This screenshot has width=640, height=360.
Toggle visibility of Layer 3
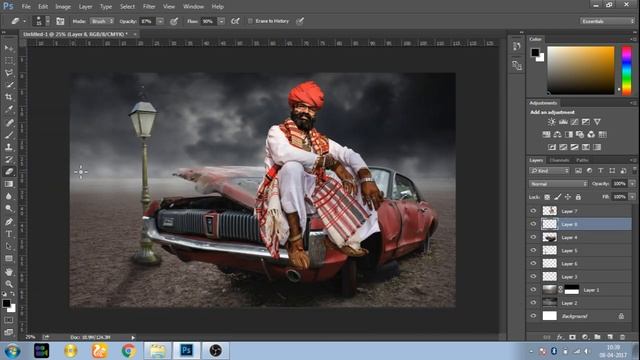click(533, 277)
